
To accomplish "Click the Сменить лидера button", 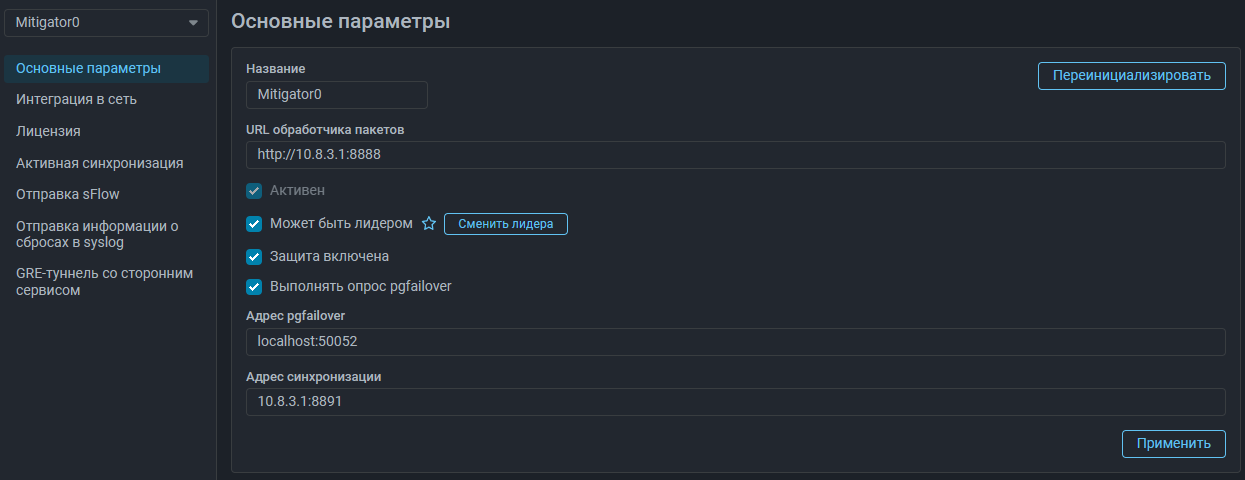I will 505,224.
